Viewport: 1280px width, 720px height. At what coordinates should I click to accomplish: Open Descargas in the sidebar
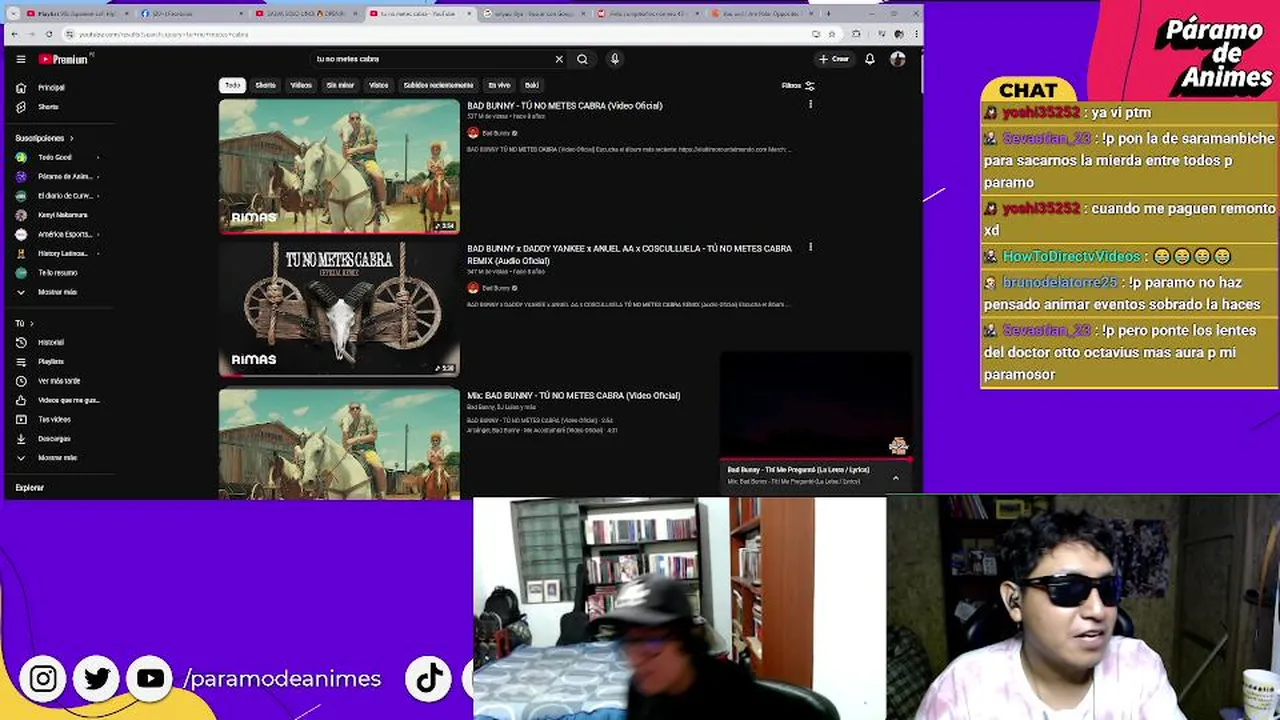tap(54, 439)
